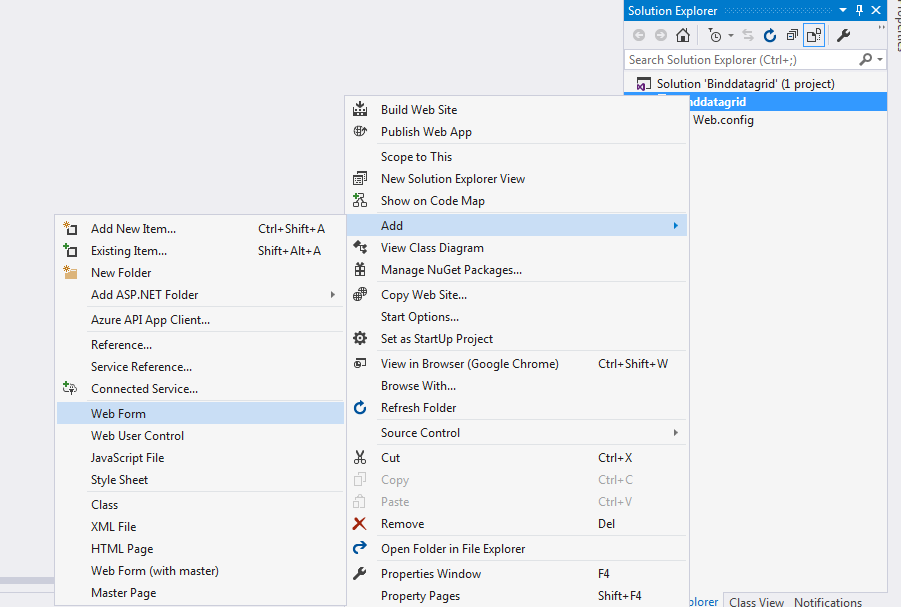Screen dimensions: 901x607
Task: Toggle Show All Files in Solution Explorer
Action: click(813, 36)
